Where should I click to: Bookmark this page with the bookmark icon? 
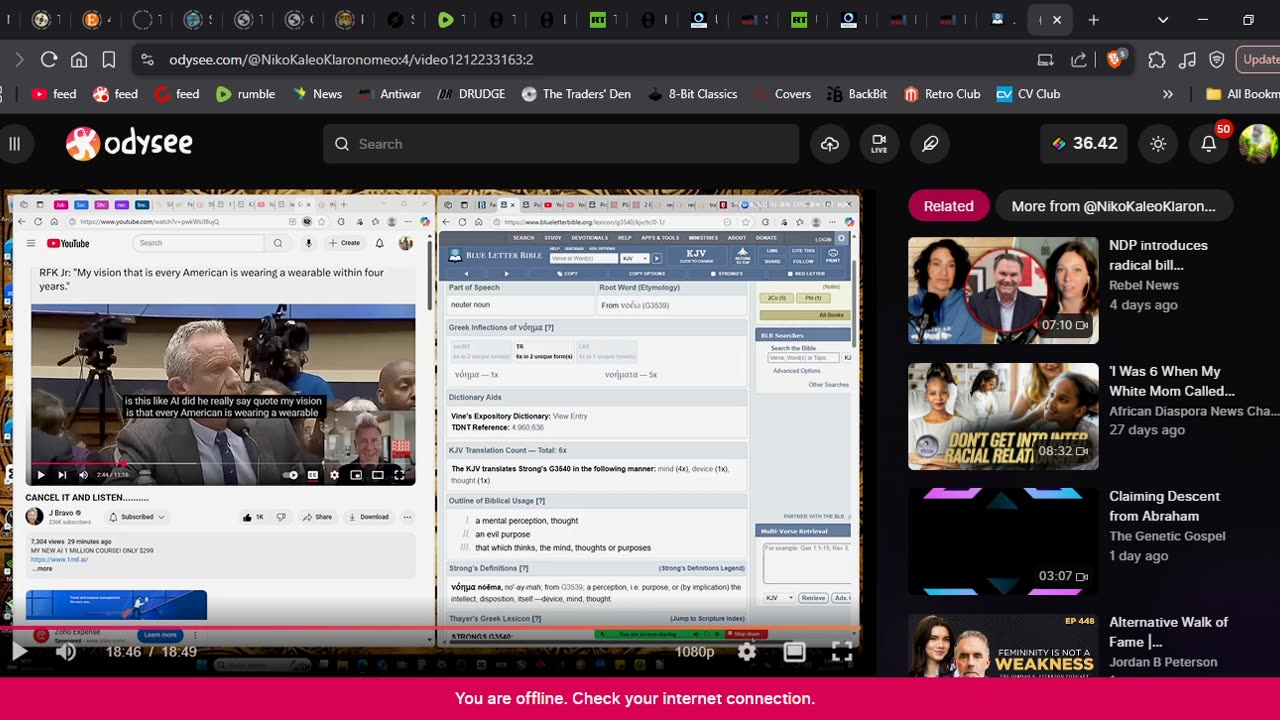pyautogui.click(x=109, y=60)
